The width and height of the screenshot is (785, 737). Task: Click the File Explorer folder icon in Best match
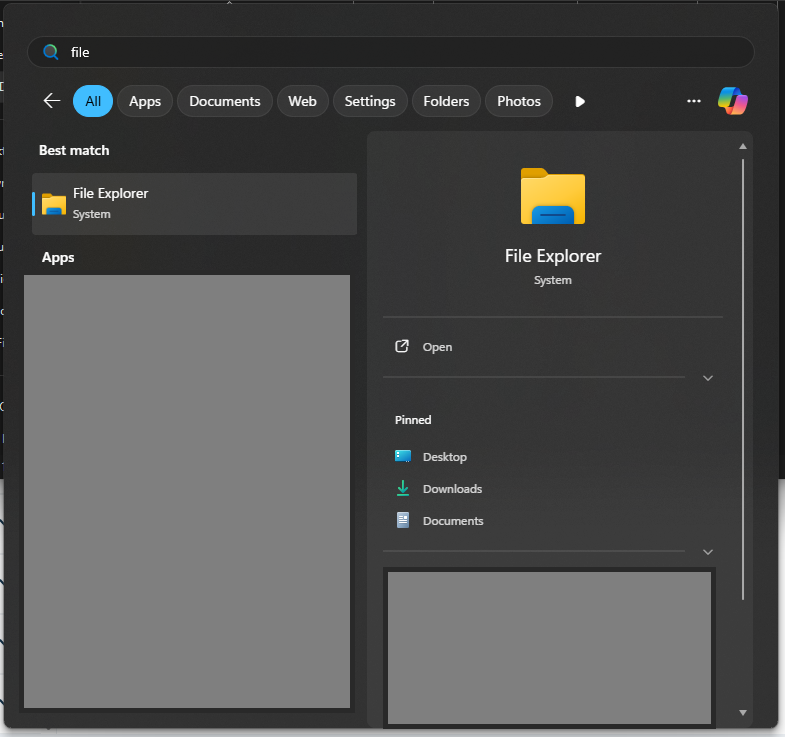(x=54, y=204)
